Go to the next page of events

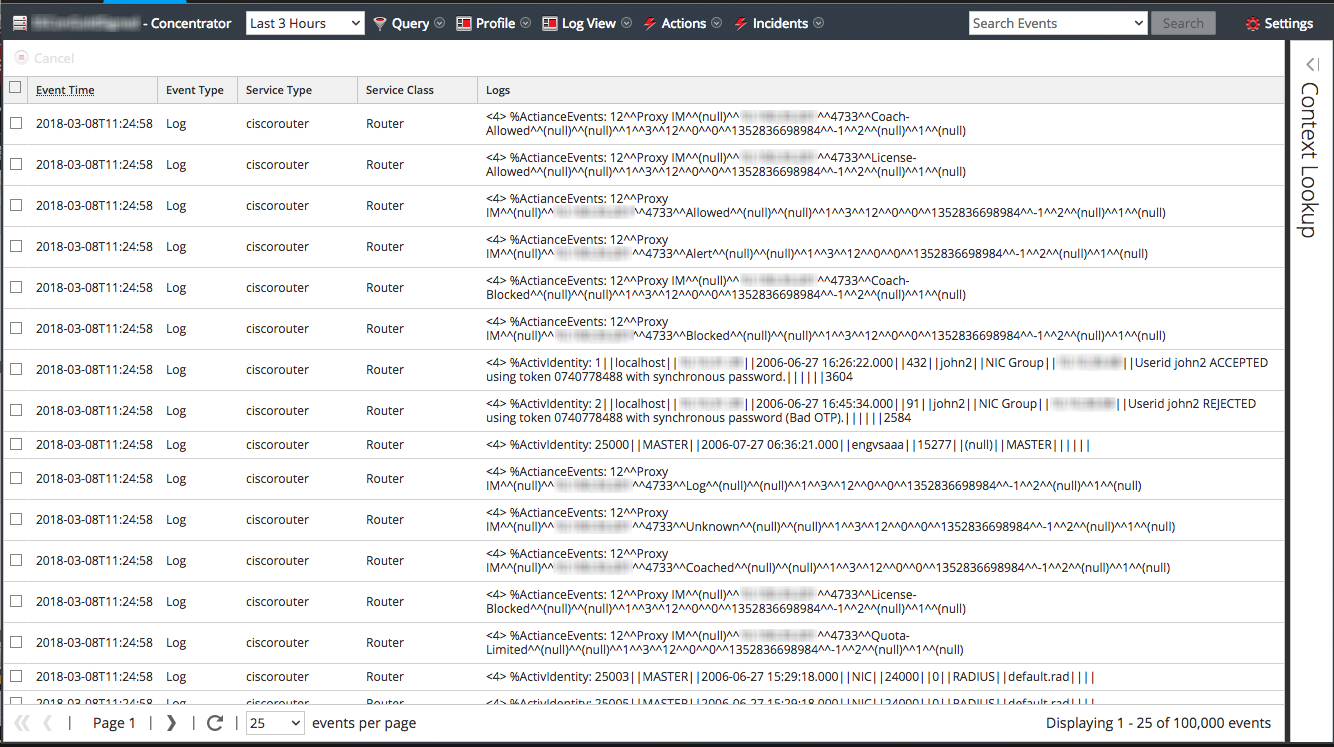(171, 723)
